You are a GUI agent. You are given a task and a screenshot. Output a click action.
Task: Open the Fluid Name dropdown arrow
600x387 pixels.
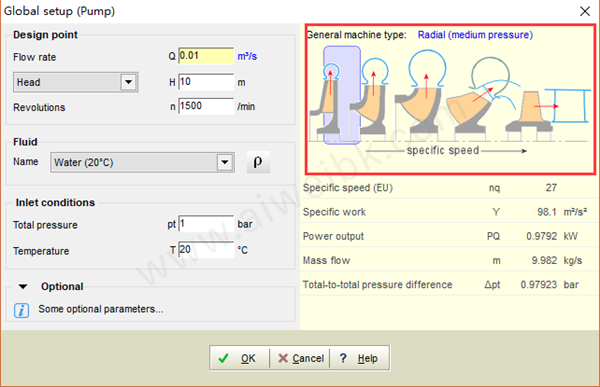click(225, 162)
